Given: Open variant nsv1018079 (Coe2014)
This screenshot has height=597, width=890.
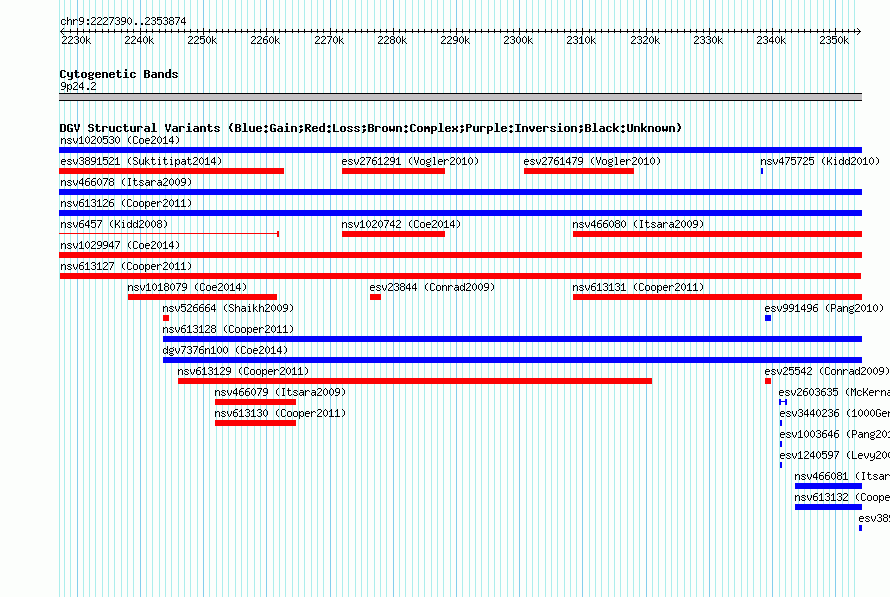Looking at the screenshot, I should tap(187, 287).
